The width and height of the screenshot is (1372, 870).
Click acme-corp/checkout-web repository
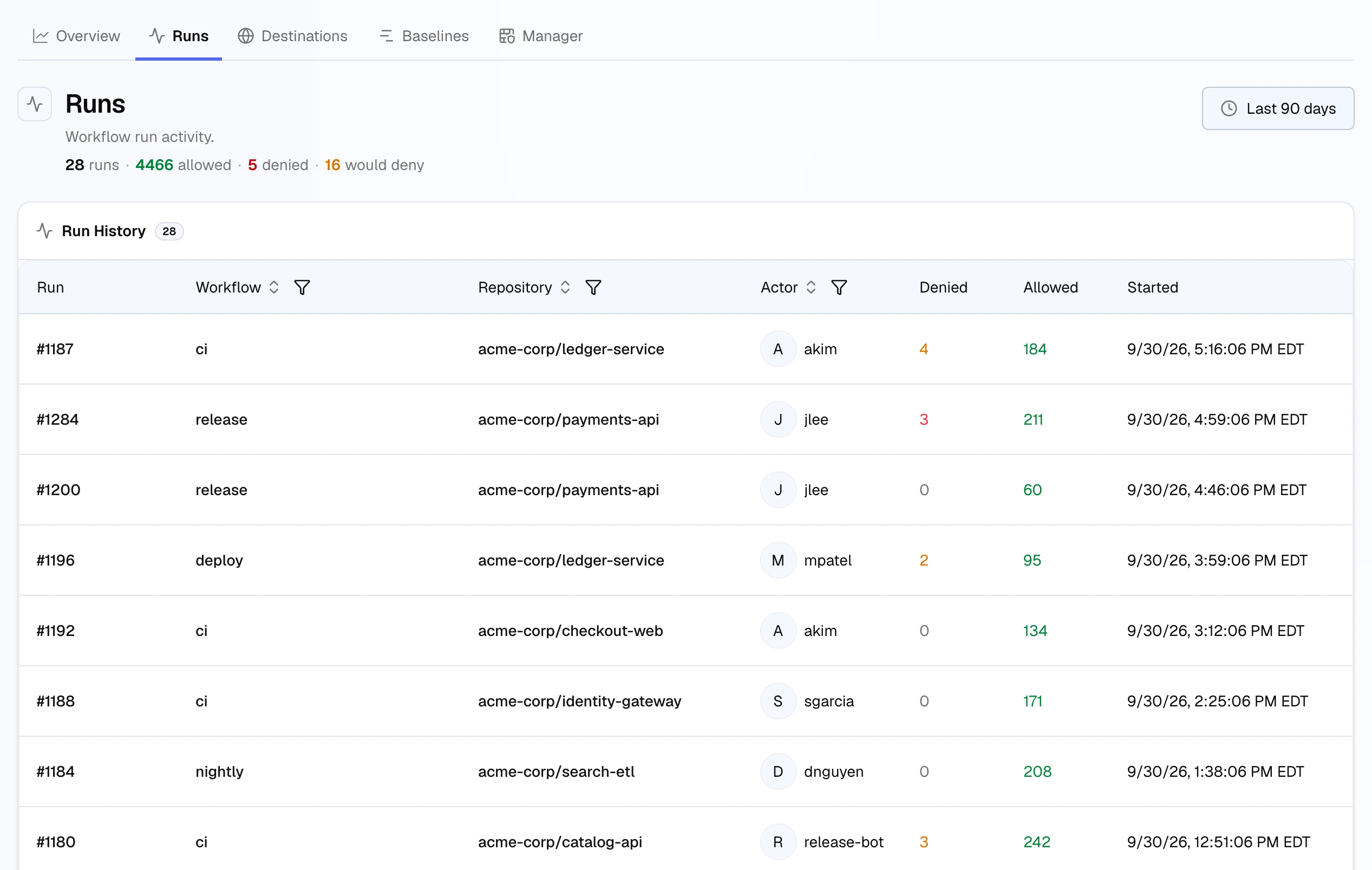[x=570, y=631]
